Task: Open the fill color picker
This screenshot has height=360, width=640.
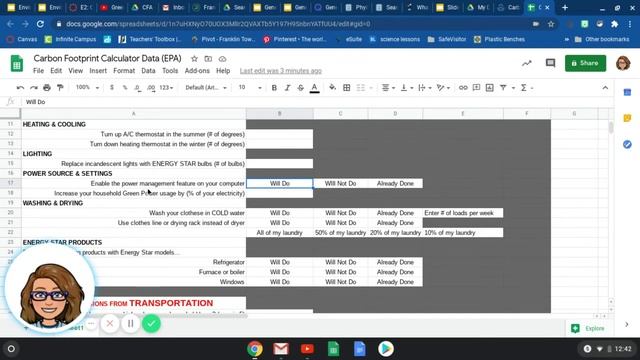Action: 333,88
